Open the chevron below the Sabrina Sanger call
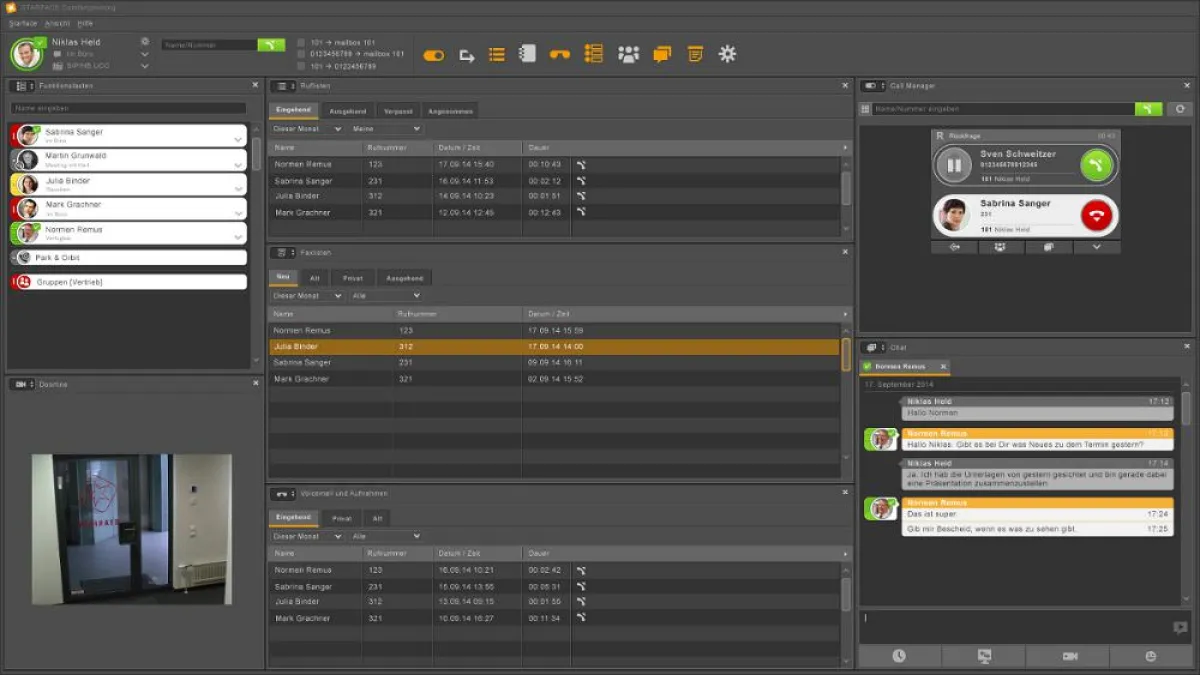The image size is (1200, 675). pos(1098,247)
